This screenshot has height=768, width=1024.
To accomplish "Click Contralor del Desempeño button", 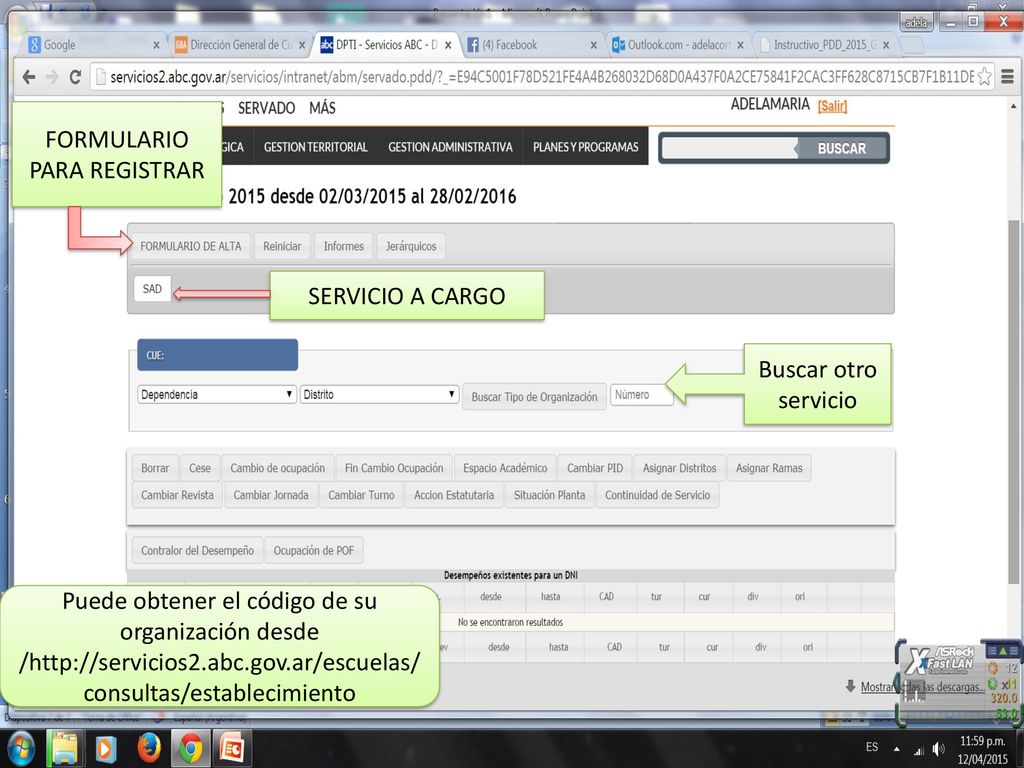I will 197,551.
